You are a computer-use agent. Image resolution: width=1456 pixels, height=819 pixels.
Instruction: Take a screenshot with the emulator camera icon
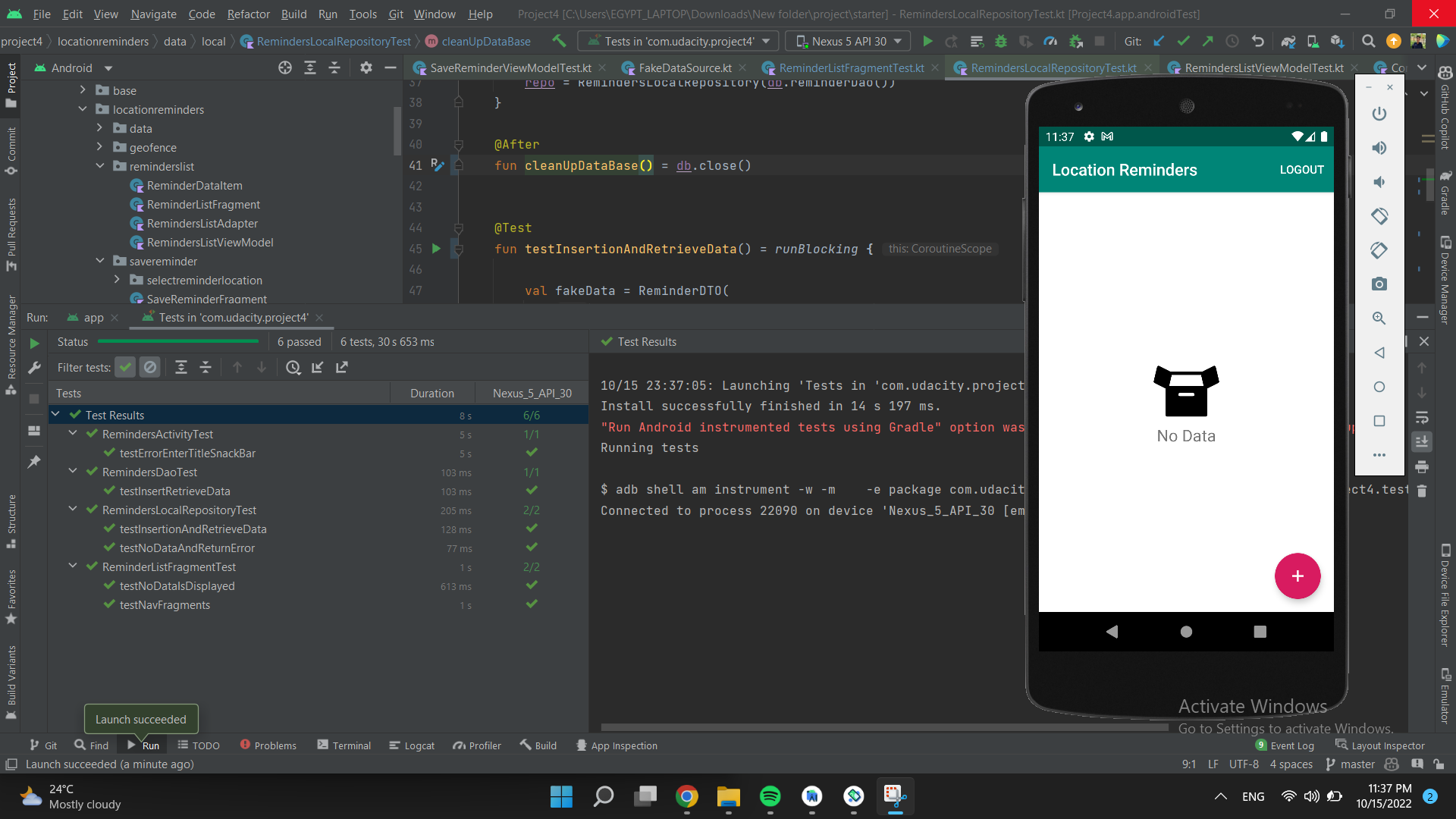(1379, 284)
